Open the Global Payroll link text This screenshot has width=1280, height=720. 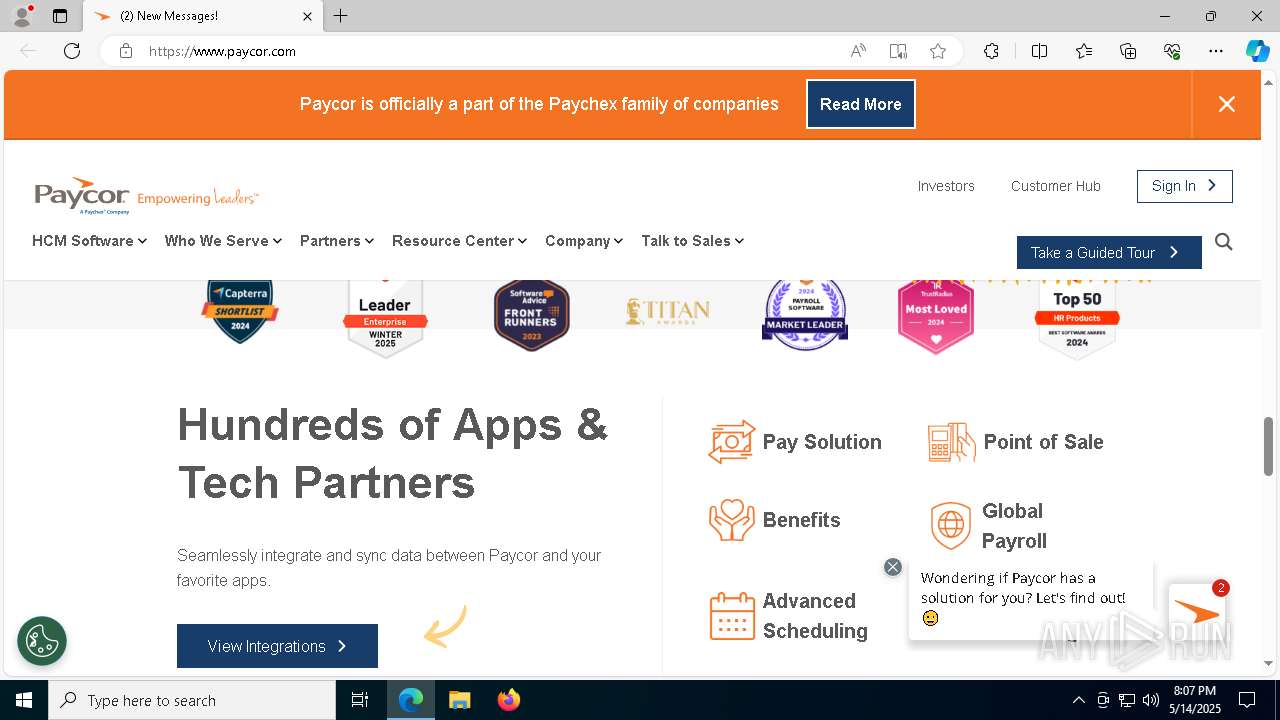tap(1014, 526)
